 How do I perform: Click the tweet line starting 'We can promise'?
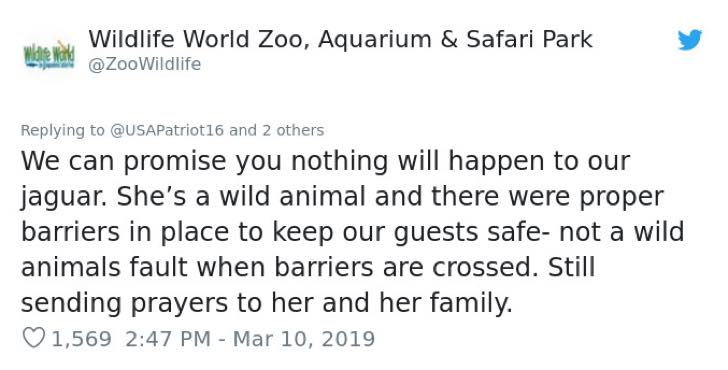tap(325, 161)
